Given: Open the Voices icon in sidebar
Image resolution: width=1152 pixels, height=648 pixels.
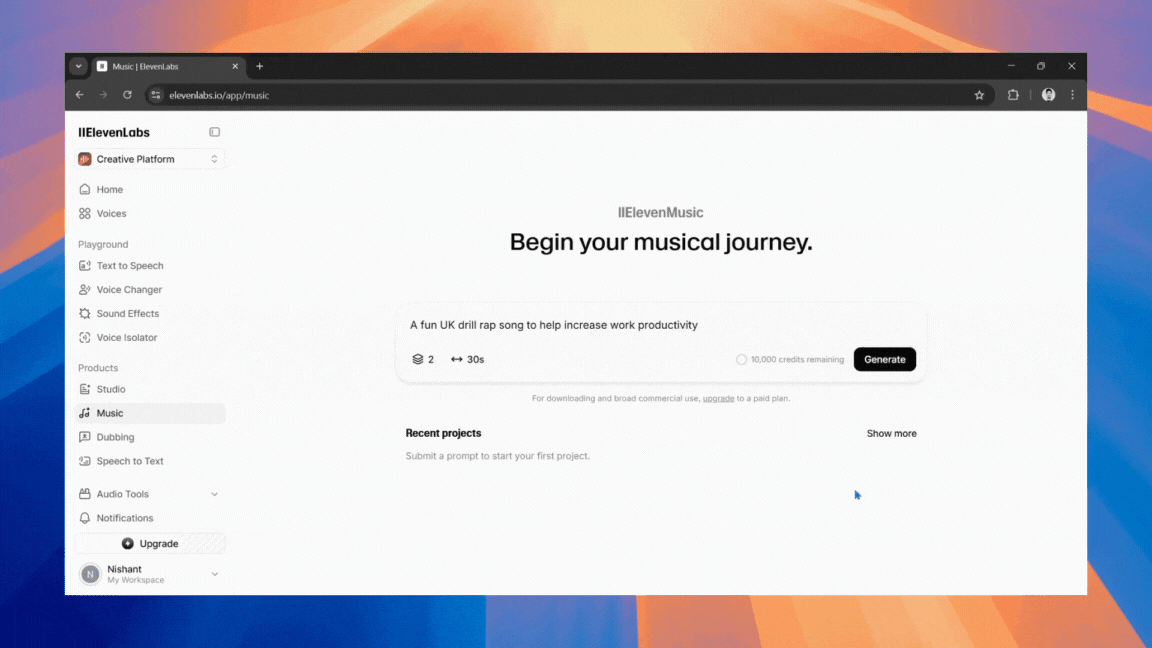Looking at the screenshot, I should pyautogui.click(x=84, y=214).
